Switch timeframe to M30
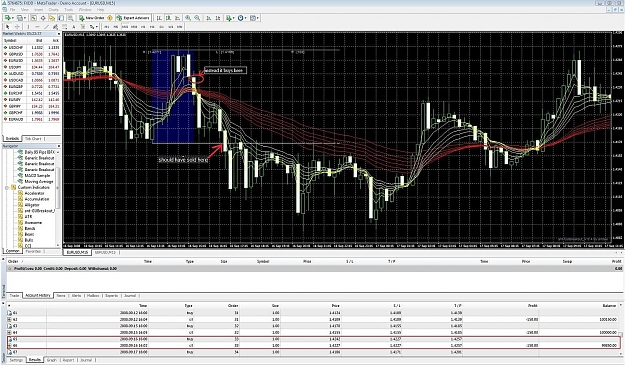The image size is (625, 365). (134, 27)
